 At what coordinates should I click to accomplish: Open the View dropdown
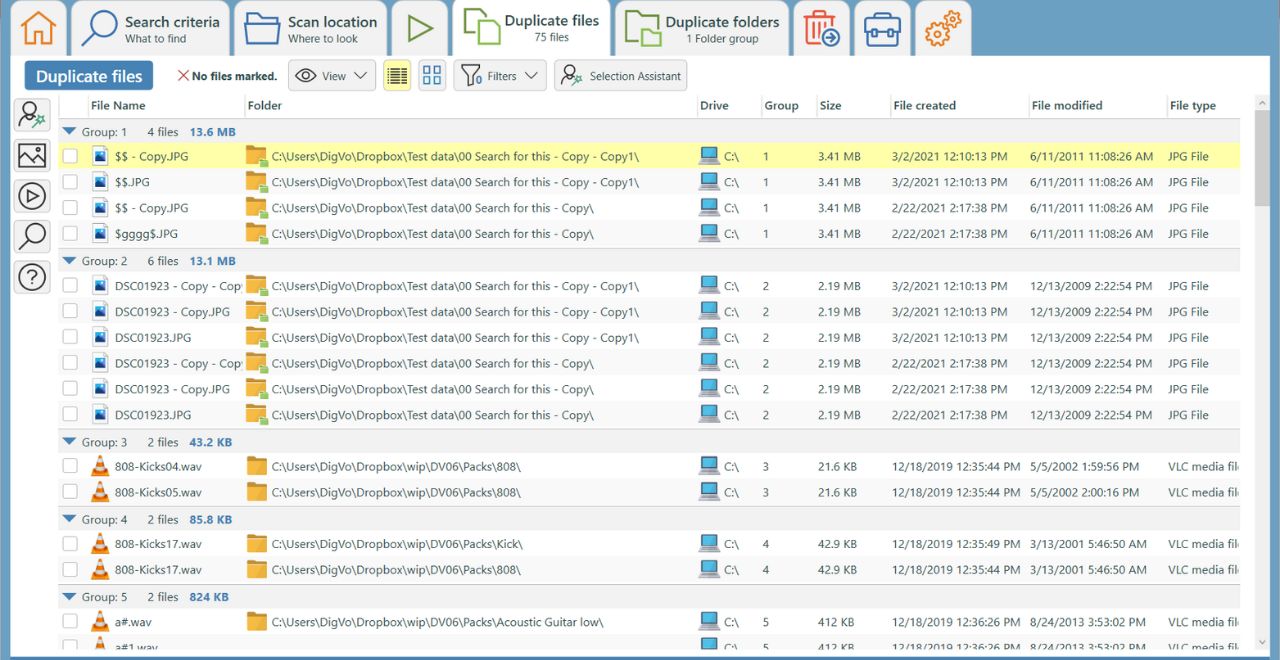pyautogui.click(x=332, y=76)
